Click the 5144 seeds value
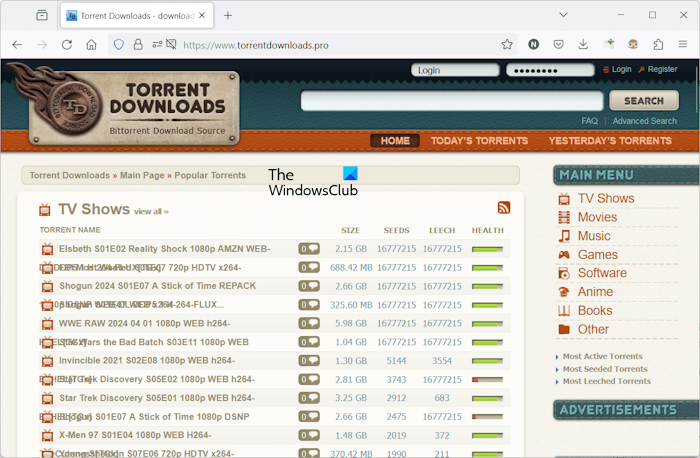 click(396, 360)
